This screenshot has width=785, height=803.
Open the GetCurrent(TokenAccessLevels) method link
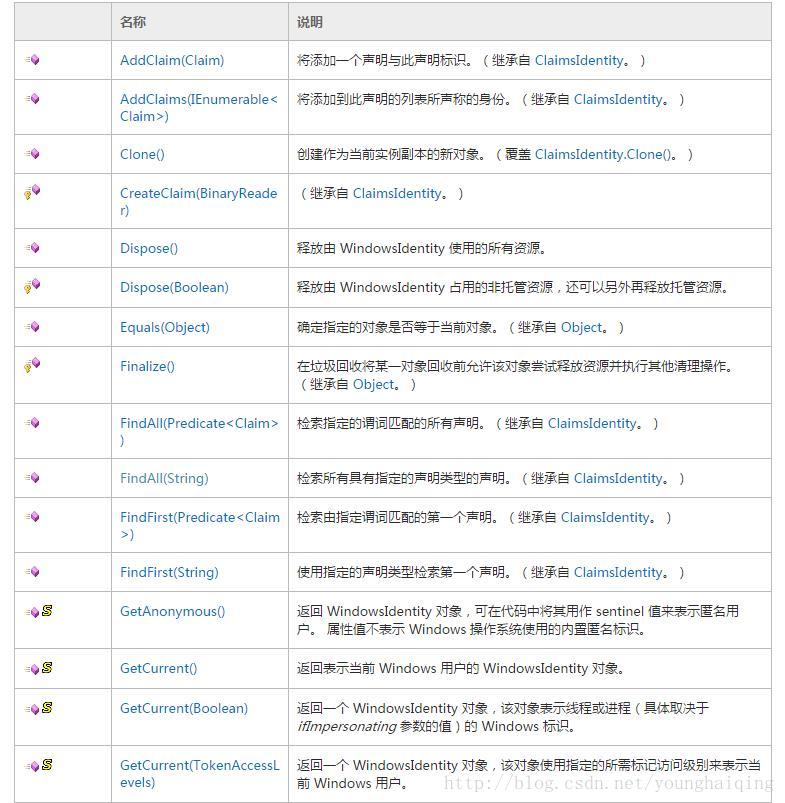200,773
